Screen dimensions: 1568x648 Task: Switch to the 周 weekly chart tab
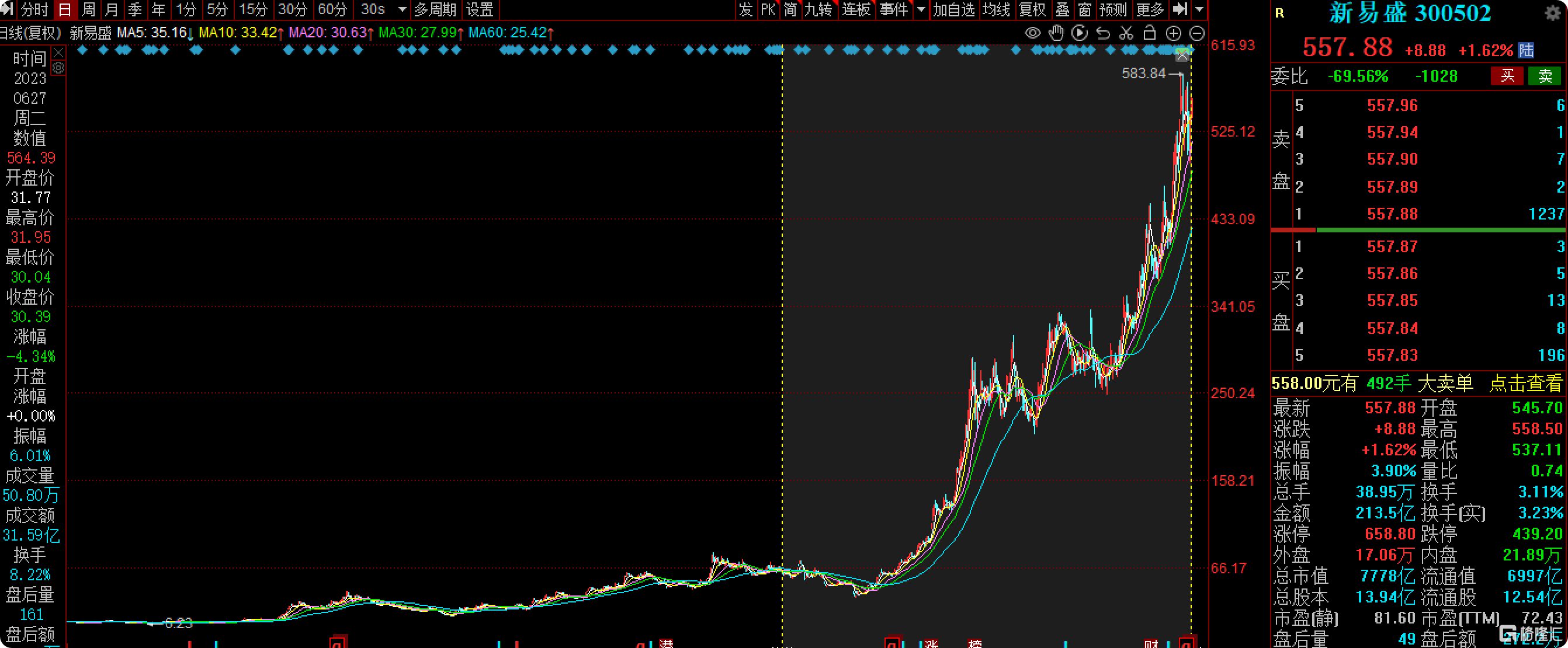[88, 10]
